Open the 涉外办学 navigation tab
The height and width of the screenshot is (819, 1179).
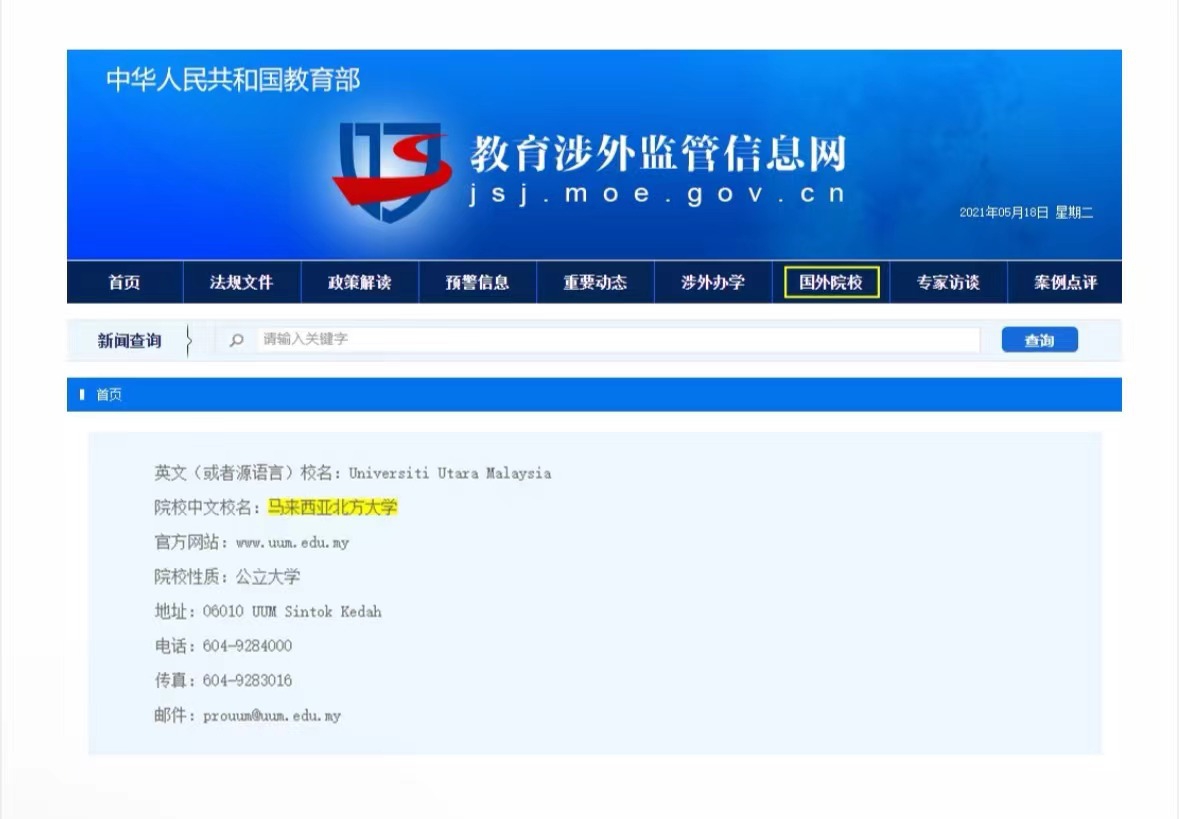point(713,282)
